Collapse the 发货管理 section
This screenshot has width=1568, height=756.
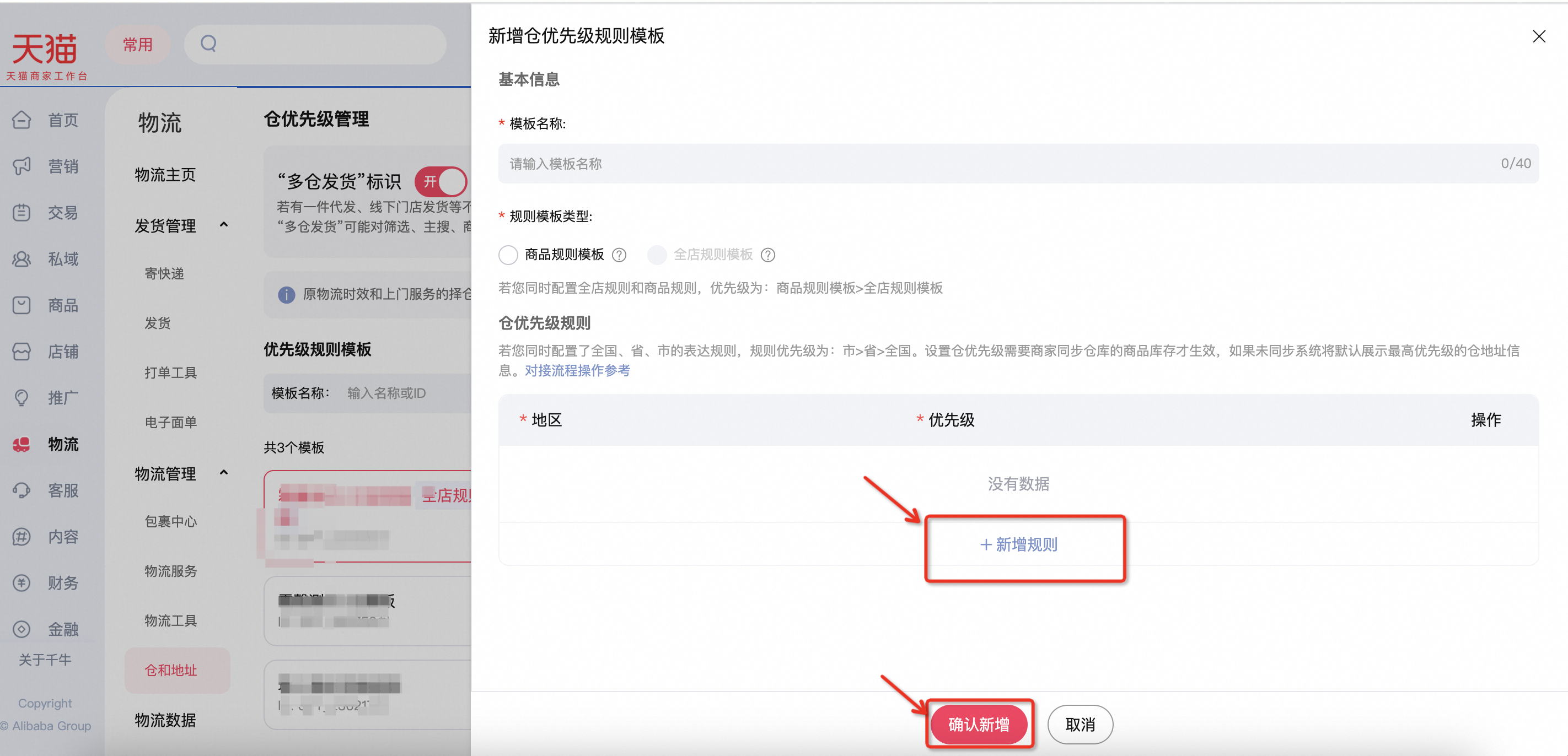[223, 225]
